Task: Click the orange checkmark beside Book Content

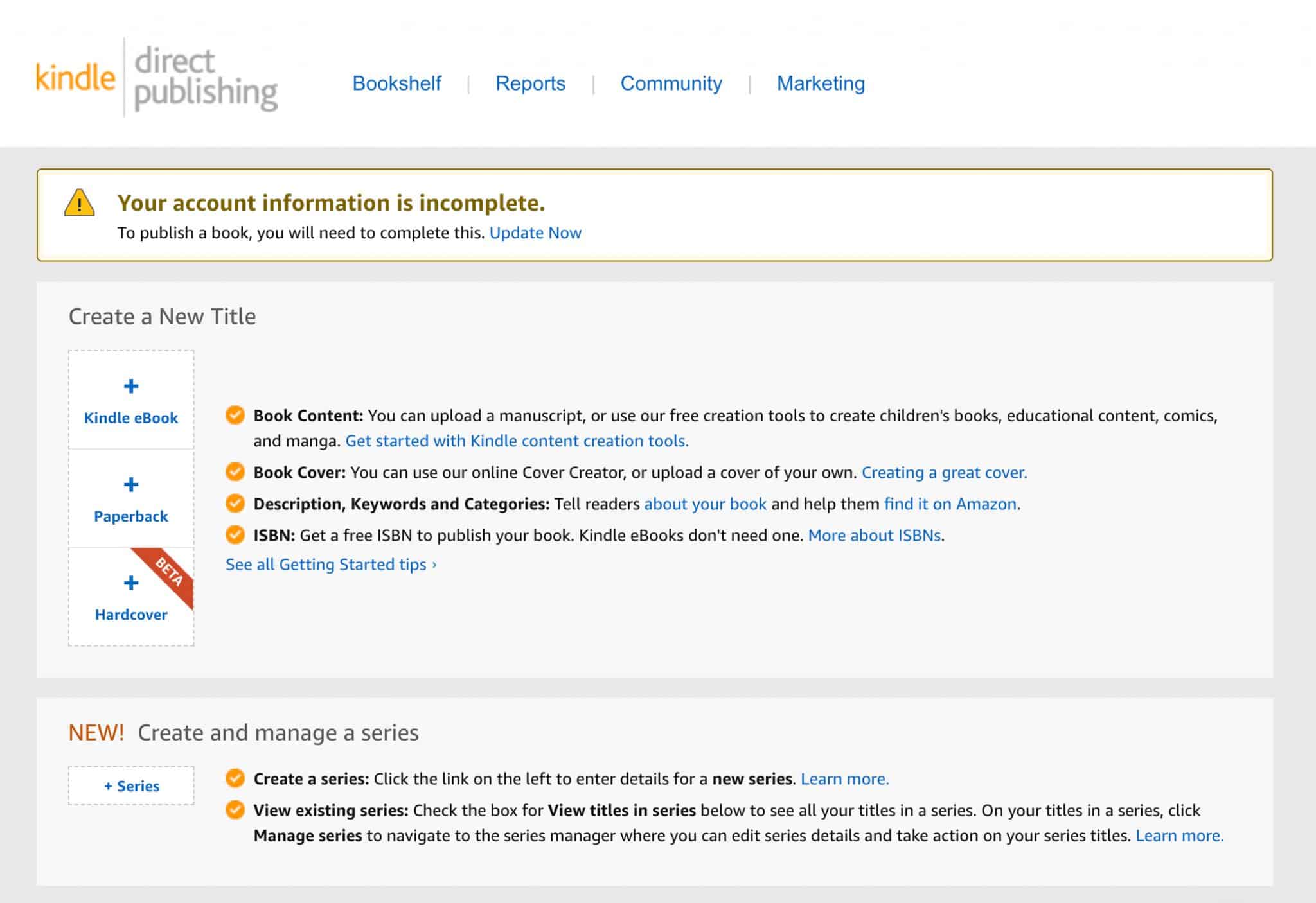Action: [x=235, y=415]
